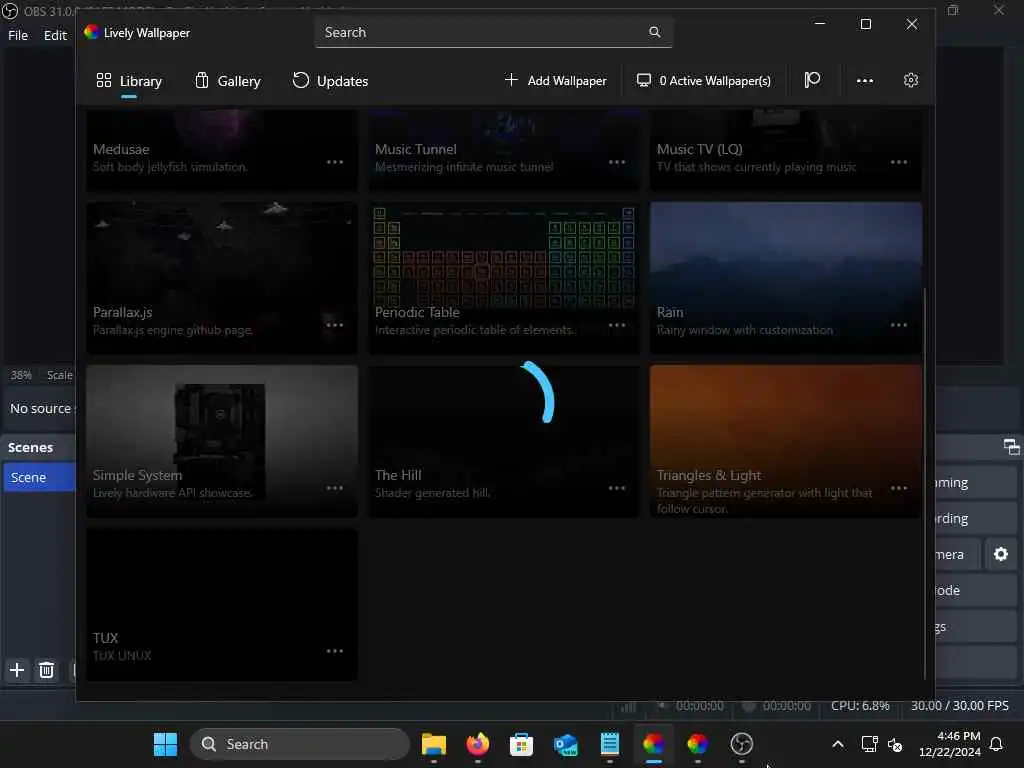Viewport: 1024px width, 768px height.
Task: Click the magnifier icon in Lively search
Action: (654, 32)
